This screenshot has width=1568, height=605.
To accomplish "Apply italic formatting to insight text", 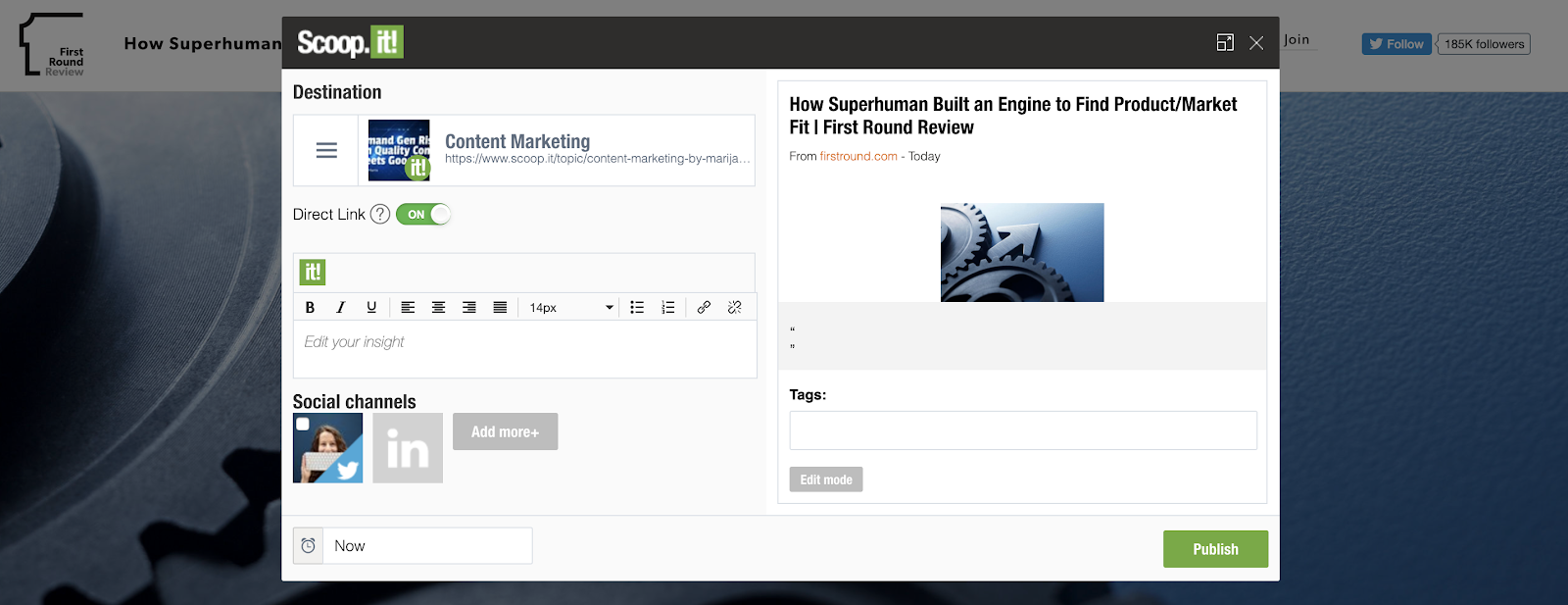I will (x=341, y=307).
